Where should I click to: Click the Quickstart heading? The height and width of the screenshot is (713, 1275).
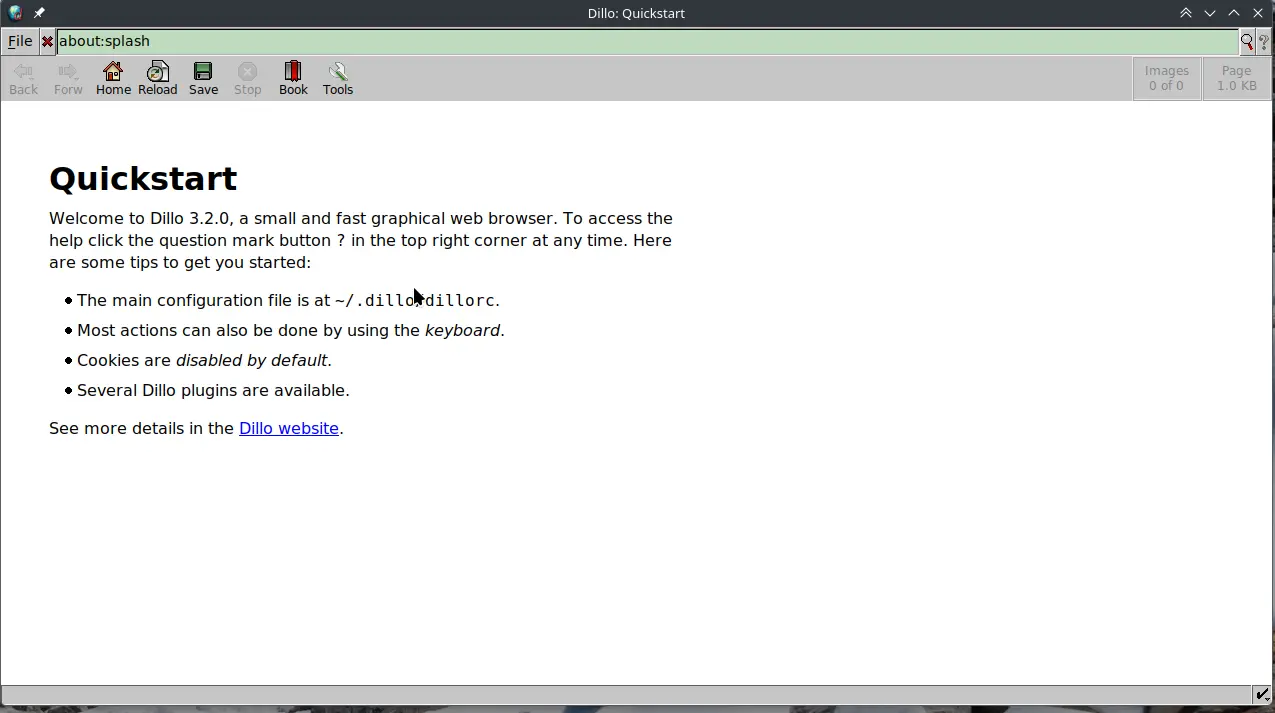(x=143, y=179)
